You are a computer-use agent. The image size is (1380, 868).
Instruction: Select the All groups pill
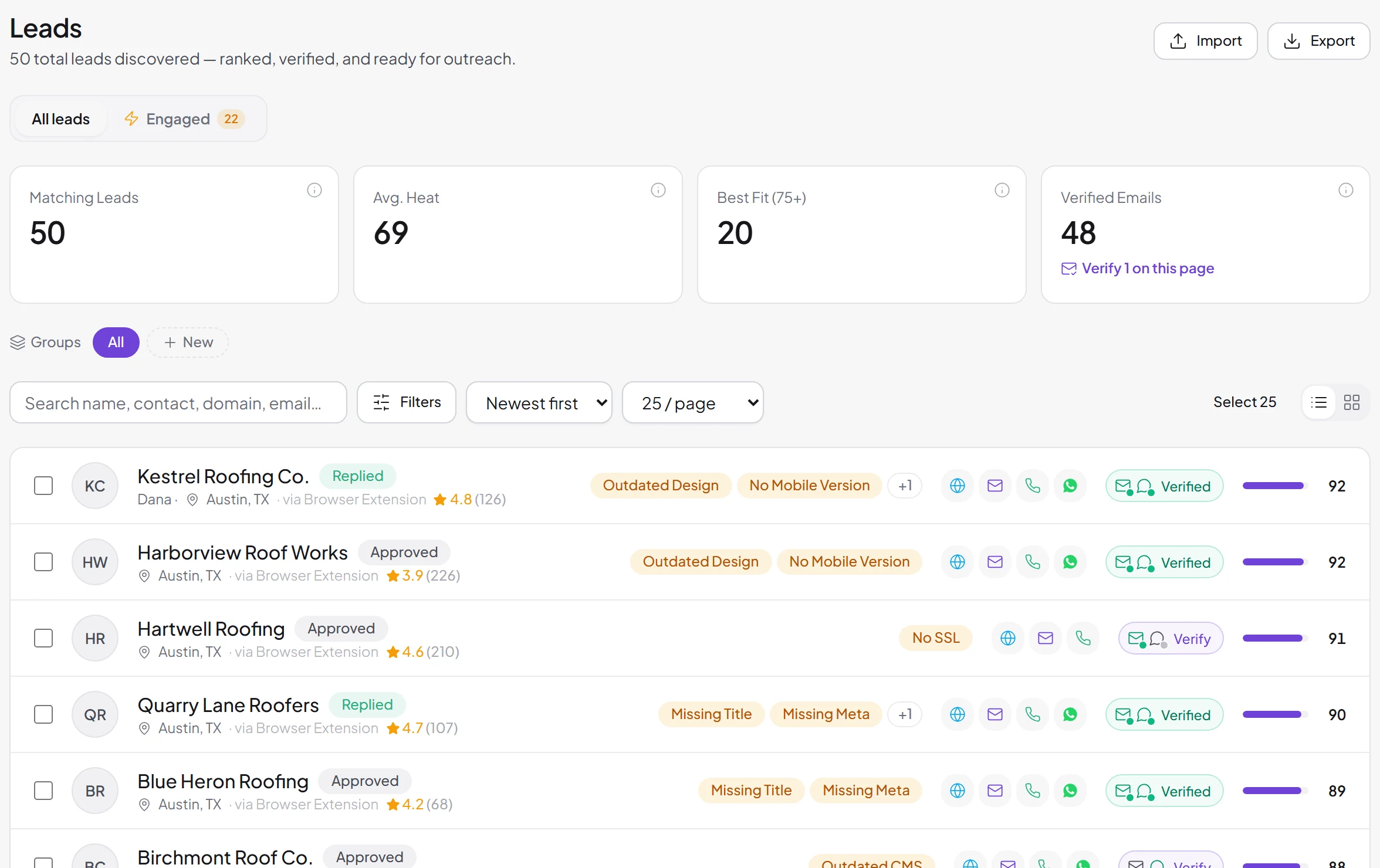point(116,343)
